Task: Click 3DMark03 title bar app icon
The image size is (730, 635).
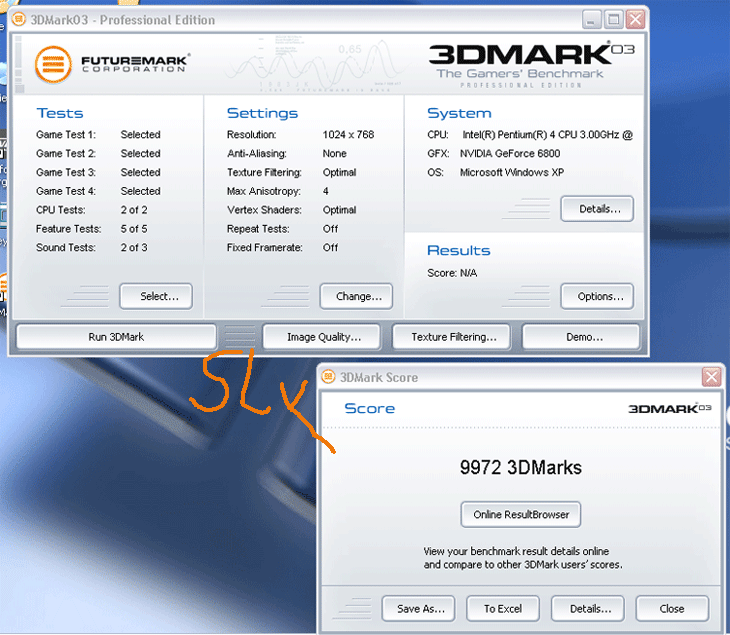Action: pos(19,20)
